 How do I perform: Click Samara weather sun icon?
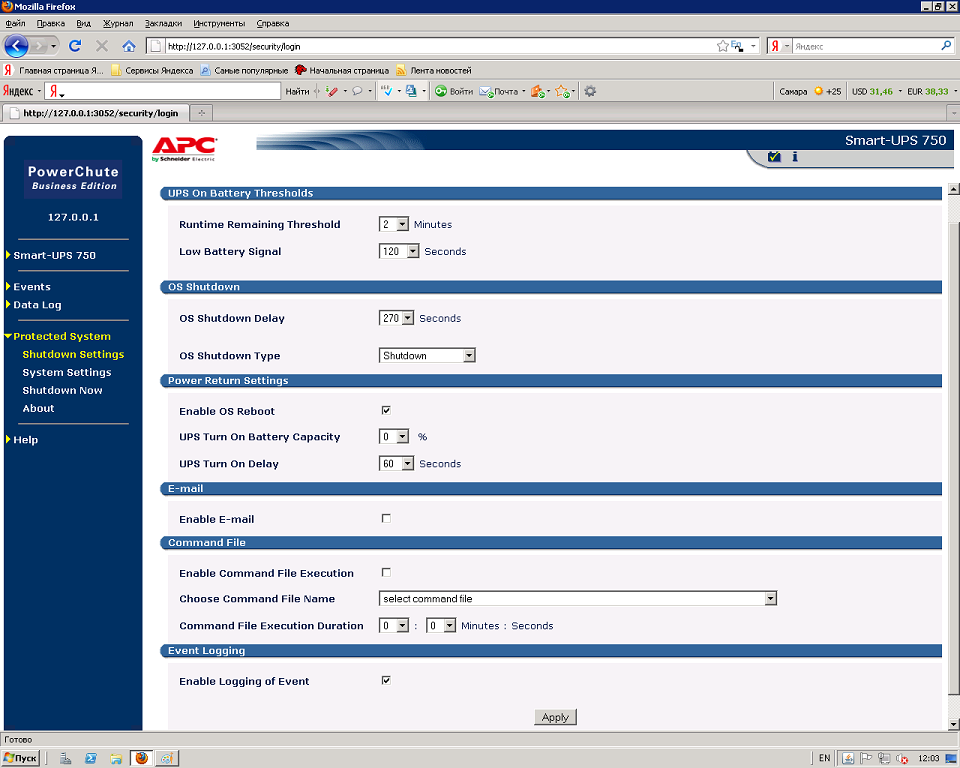(818, 91)
